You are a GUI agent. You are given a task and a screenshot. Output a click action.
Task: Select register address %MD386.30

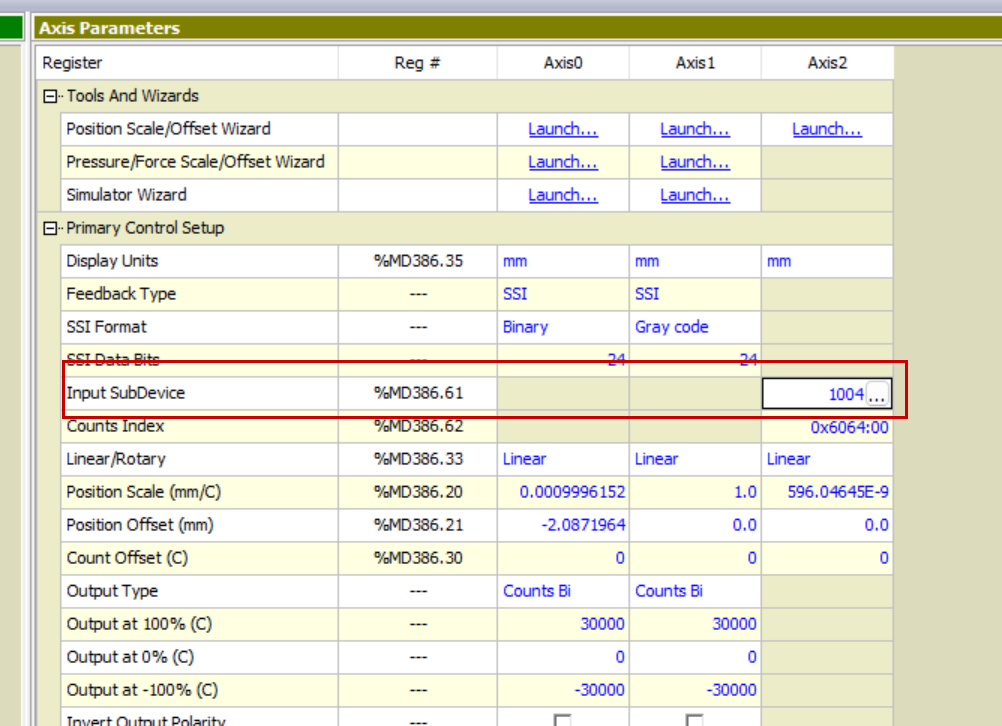(x=418, y=559)
